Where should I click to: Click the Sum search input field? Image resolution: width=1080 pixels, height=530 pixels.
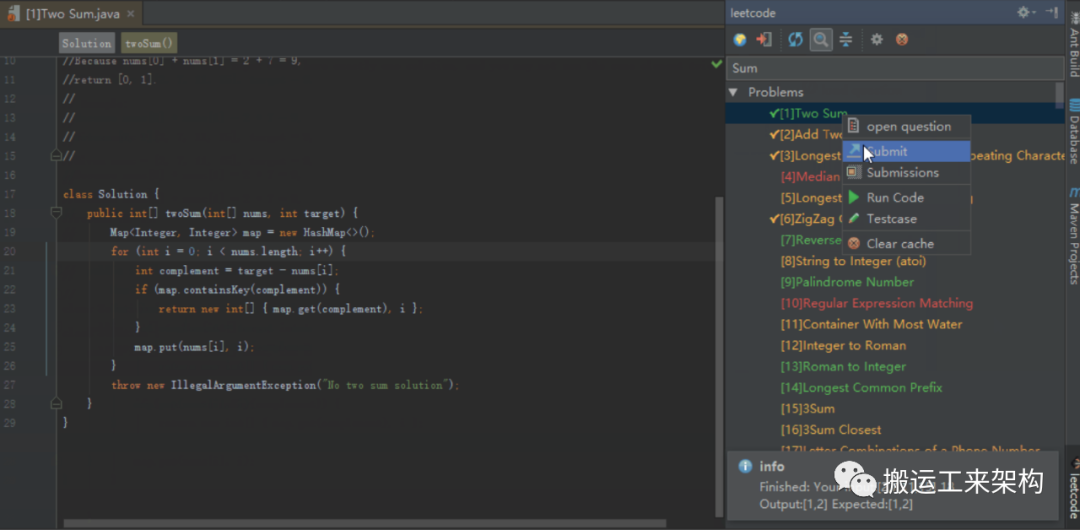[x=895, y=68]
